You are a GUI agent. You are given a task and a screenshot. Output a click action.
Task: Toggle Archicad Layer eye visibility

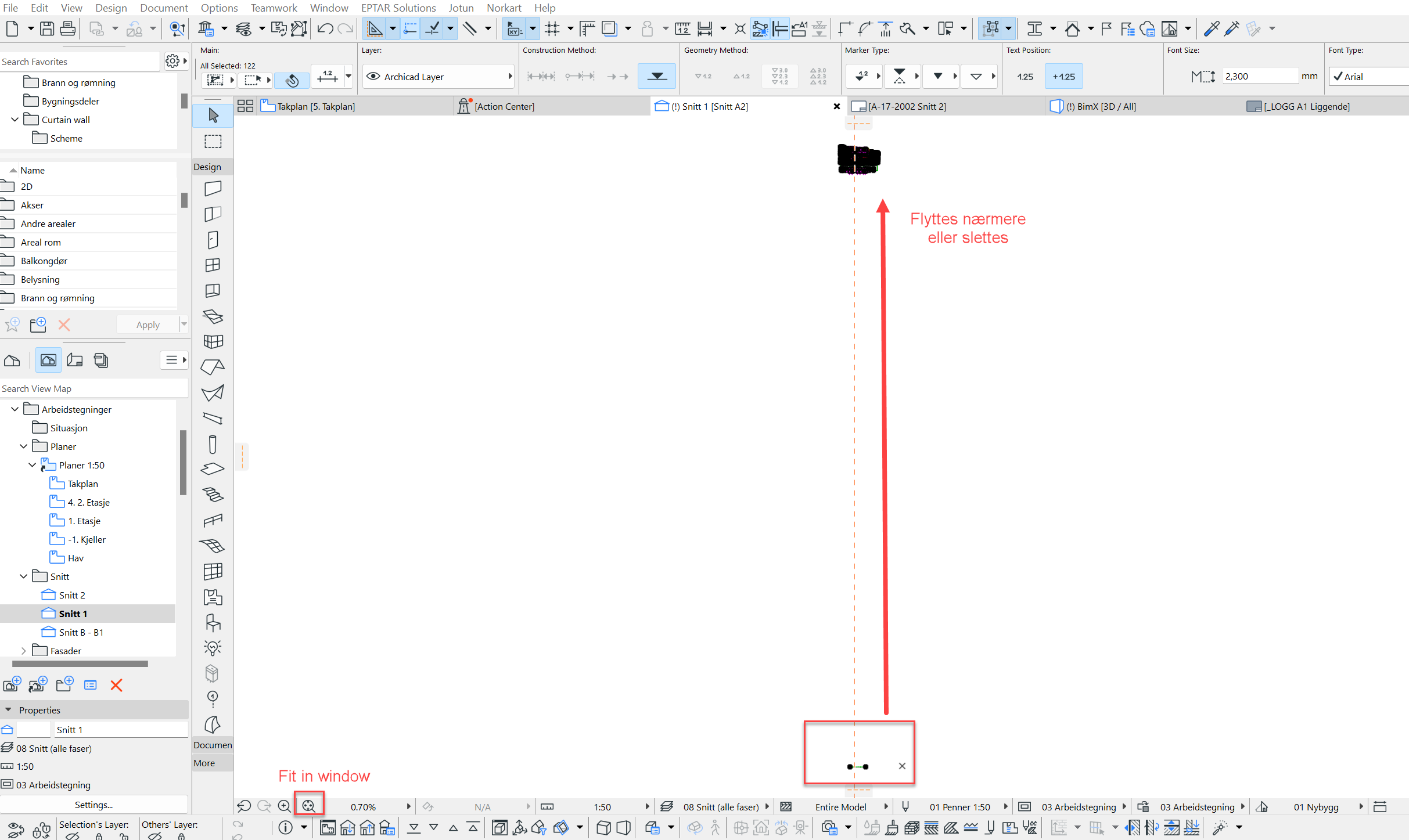[x=373, y=77]
